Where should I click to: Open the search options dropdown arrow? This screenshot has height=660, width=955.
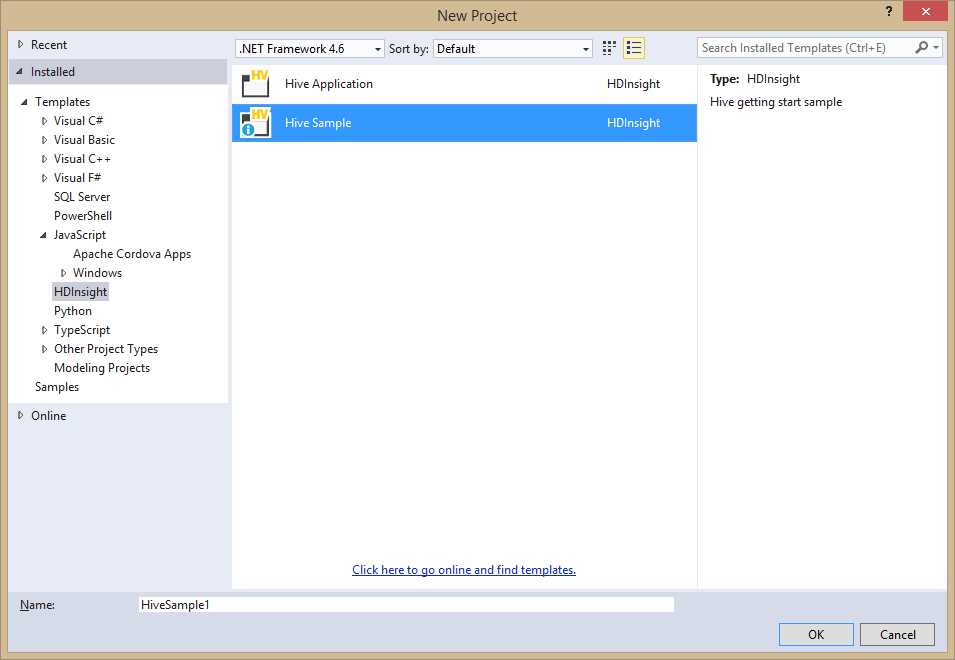[936, 47]
